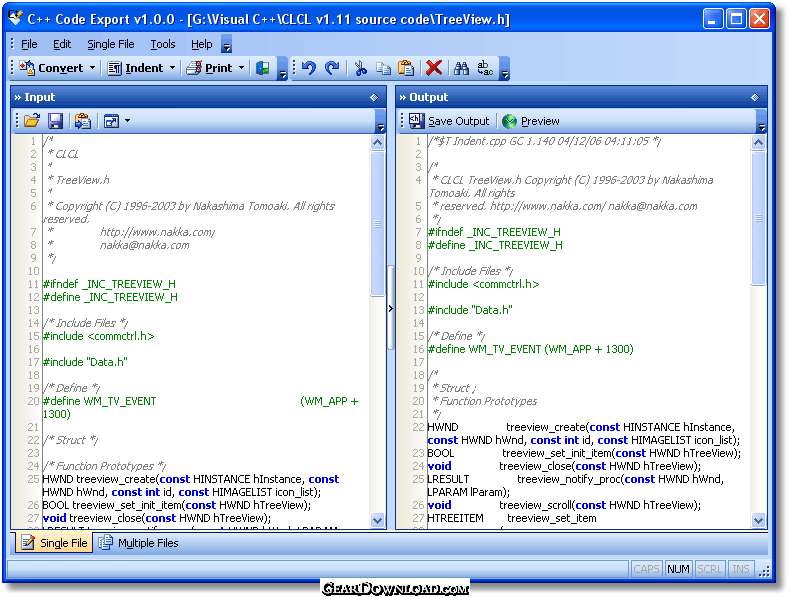Click the Input panel scrollbar thumb
The width and height of the screenshot is (790, 597).
pos(377,224)
